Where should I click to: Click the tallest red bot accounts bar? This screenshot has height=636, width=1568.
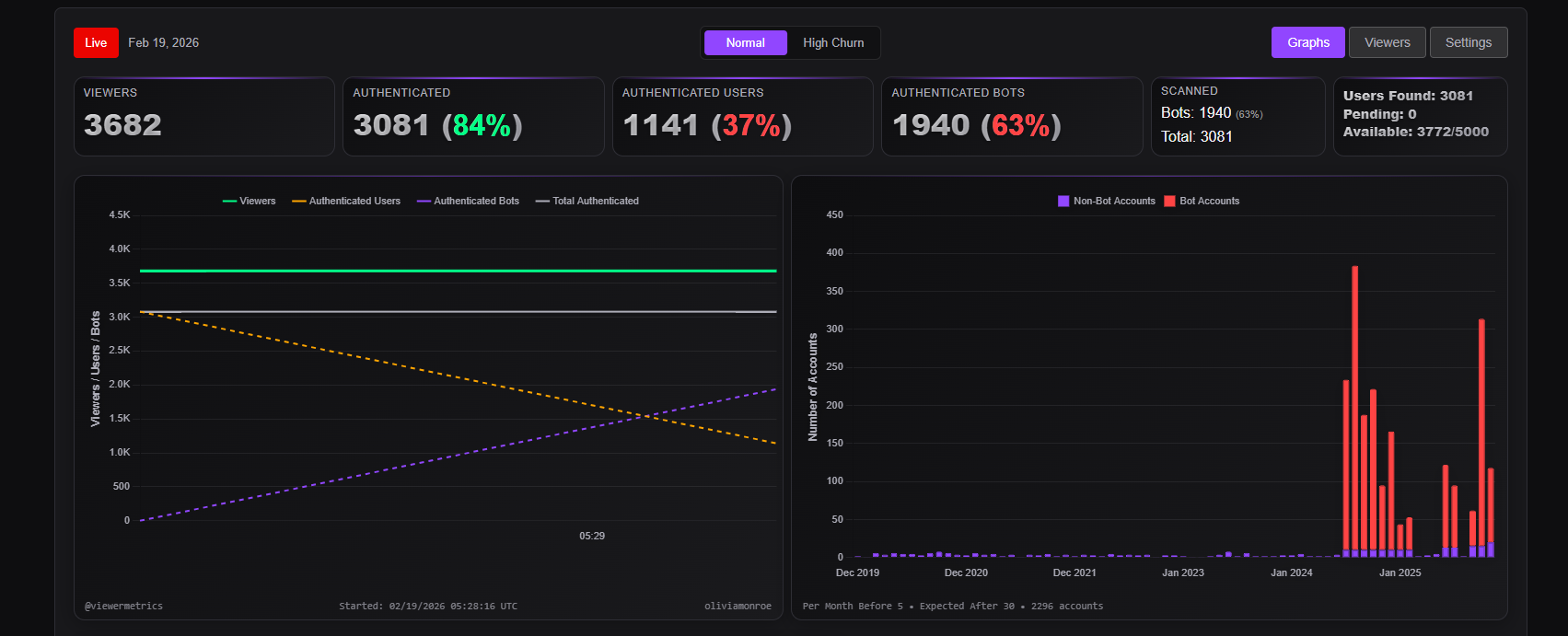click(1354, 408)
